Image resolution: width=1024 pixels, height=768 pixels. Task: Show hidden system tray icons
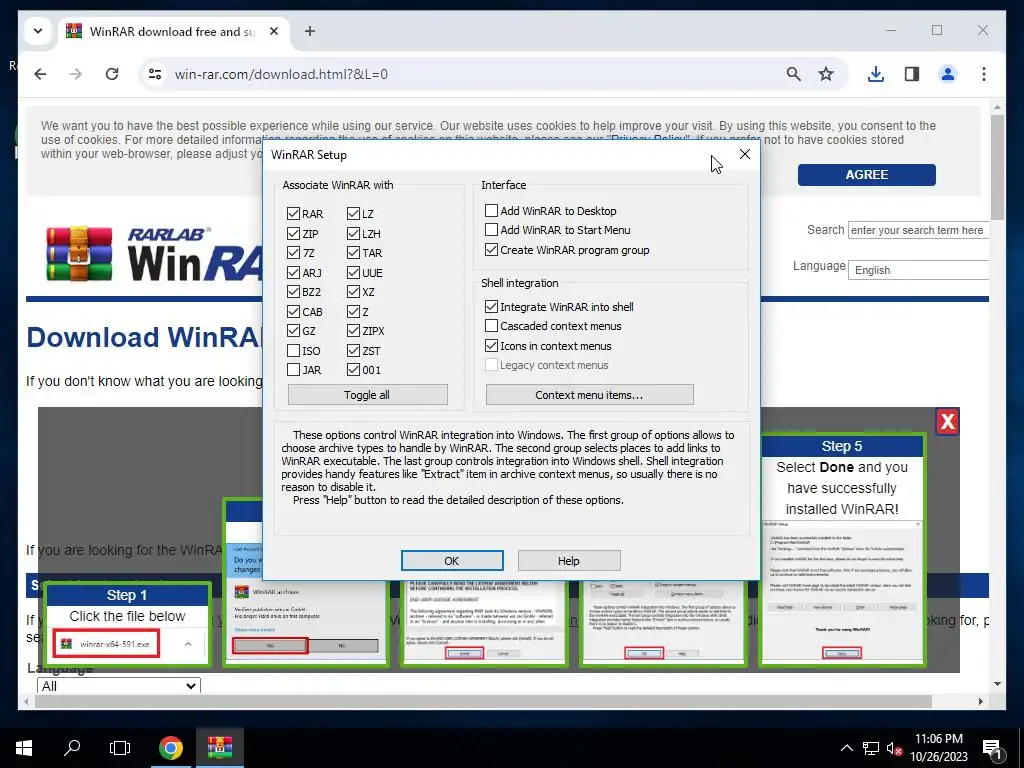pyautogui.click(x=846, y=748)
